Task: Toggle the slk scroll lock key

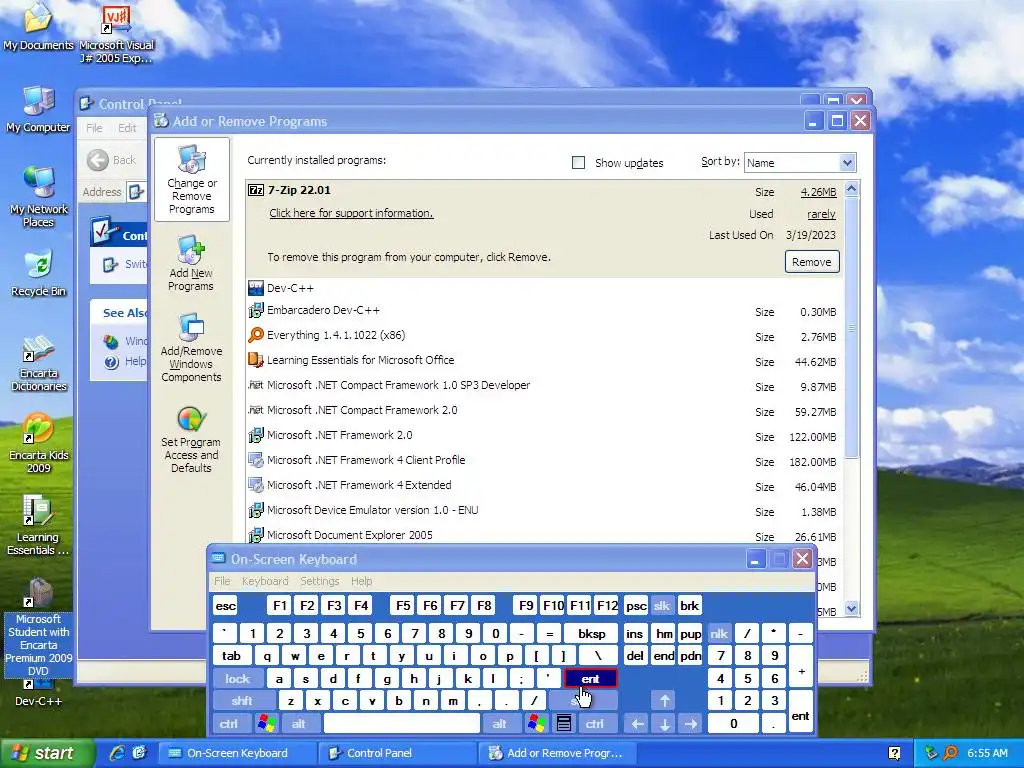Action: click(x=662, y=606)
